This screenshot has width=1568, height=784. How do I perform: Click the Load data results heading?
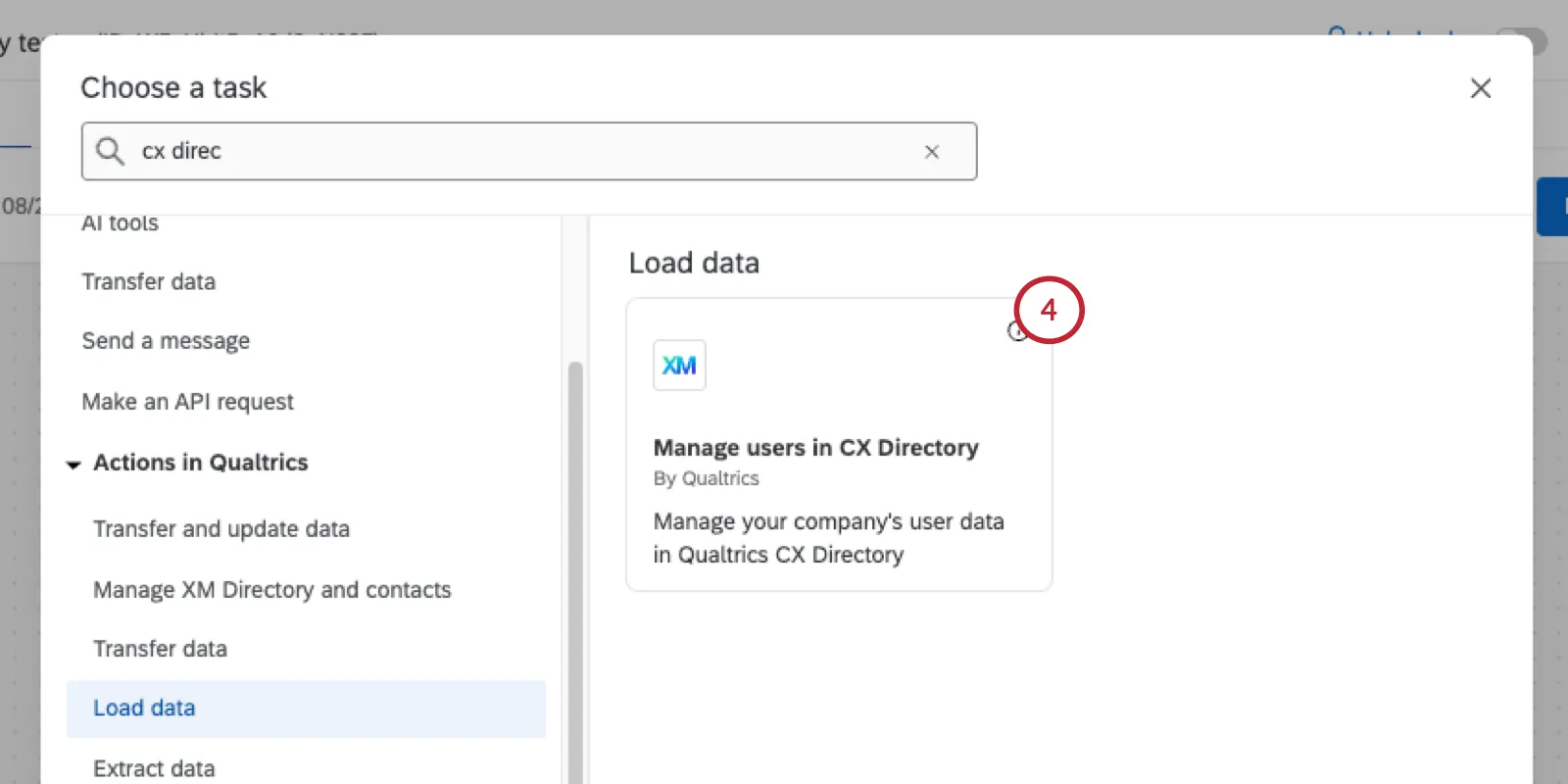click(x=694, y=263)
